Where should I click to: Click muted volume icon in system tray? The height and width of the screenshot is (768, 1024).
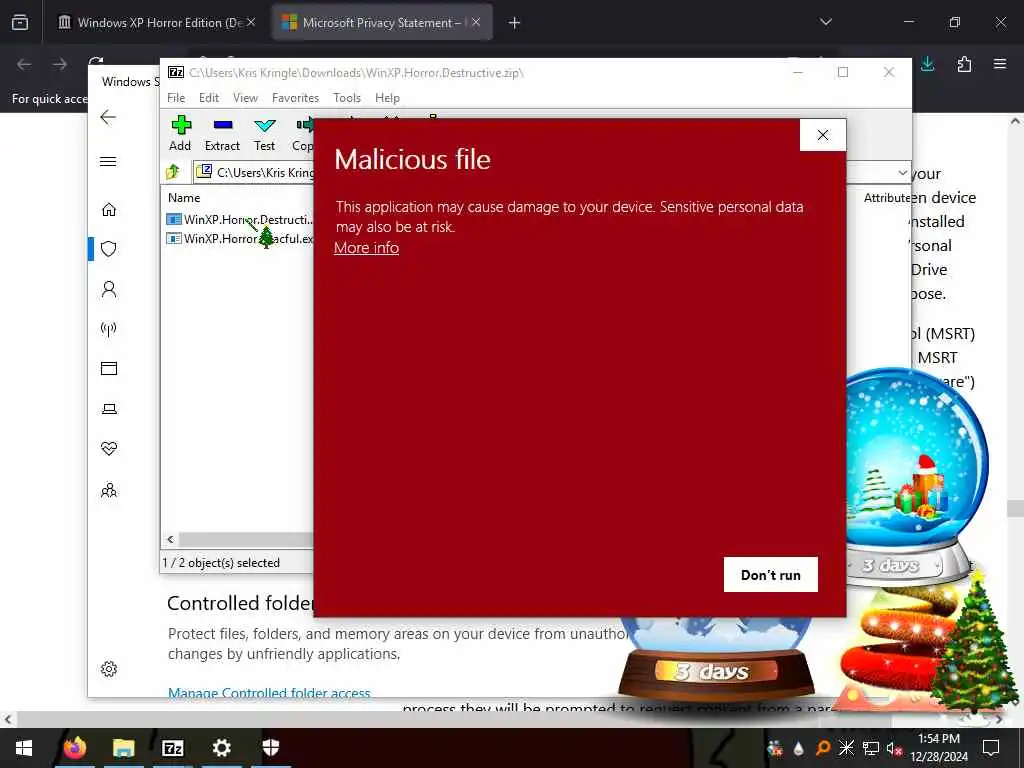click(x=894, y=748)
